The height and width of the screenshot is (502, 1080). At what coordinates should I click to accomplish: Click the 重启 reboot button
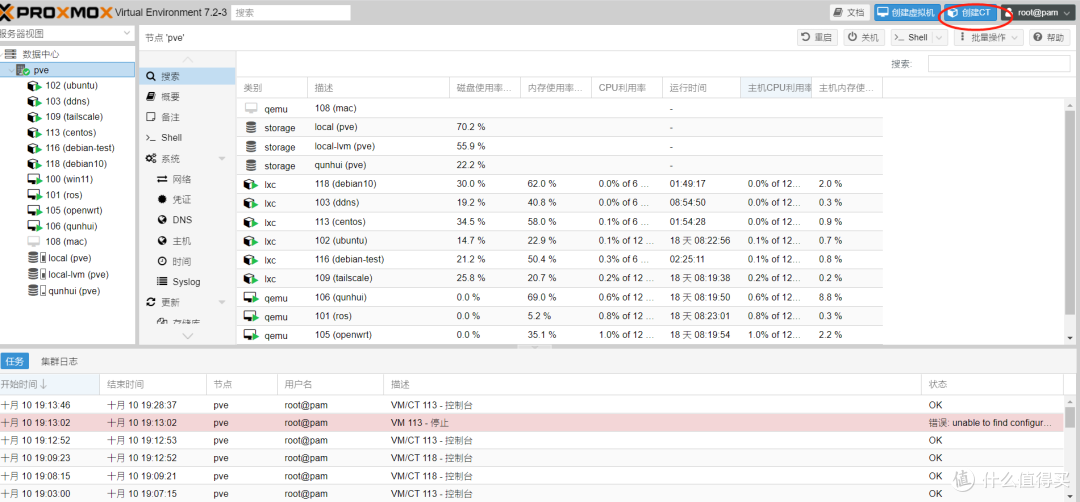(817, 37)
